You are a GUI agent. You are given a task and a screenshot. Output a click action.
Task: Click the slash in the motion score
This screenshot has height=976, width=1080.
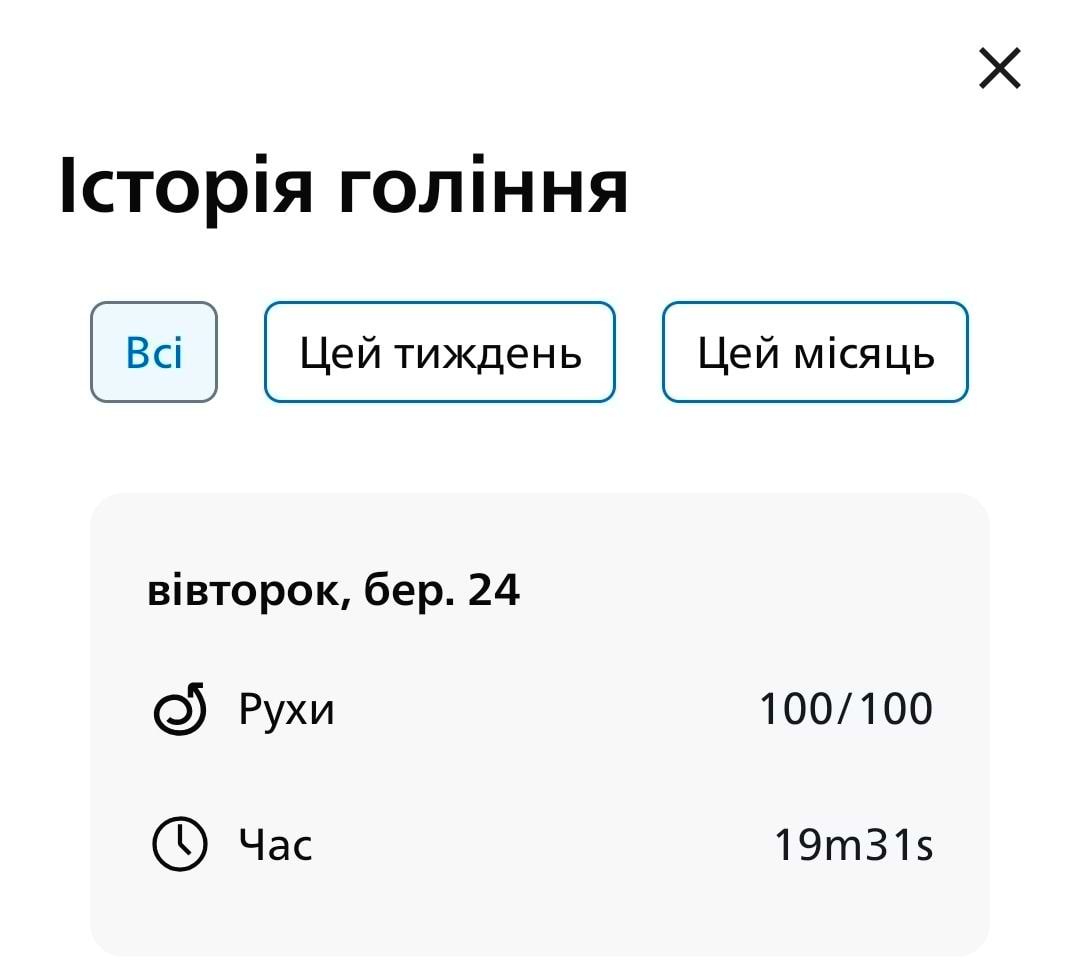844,710
